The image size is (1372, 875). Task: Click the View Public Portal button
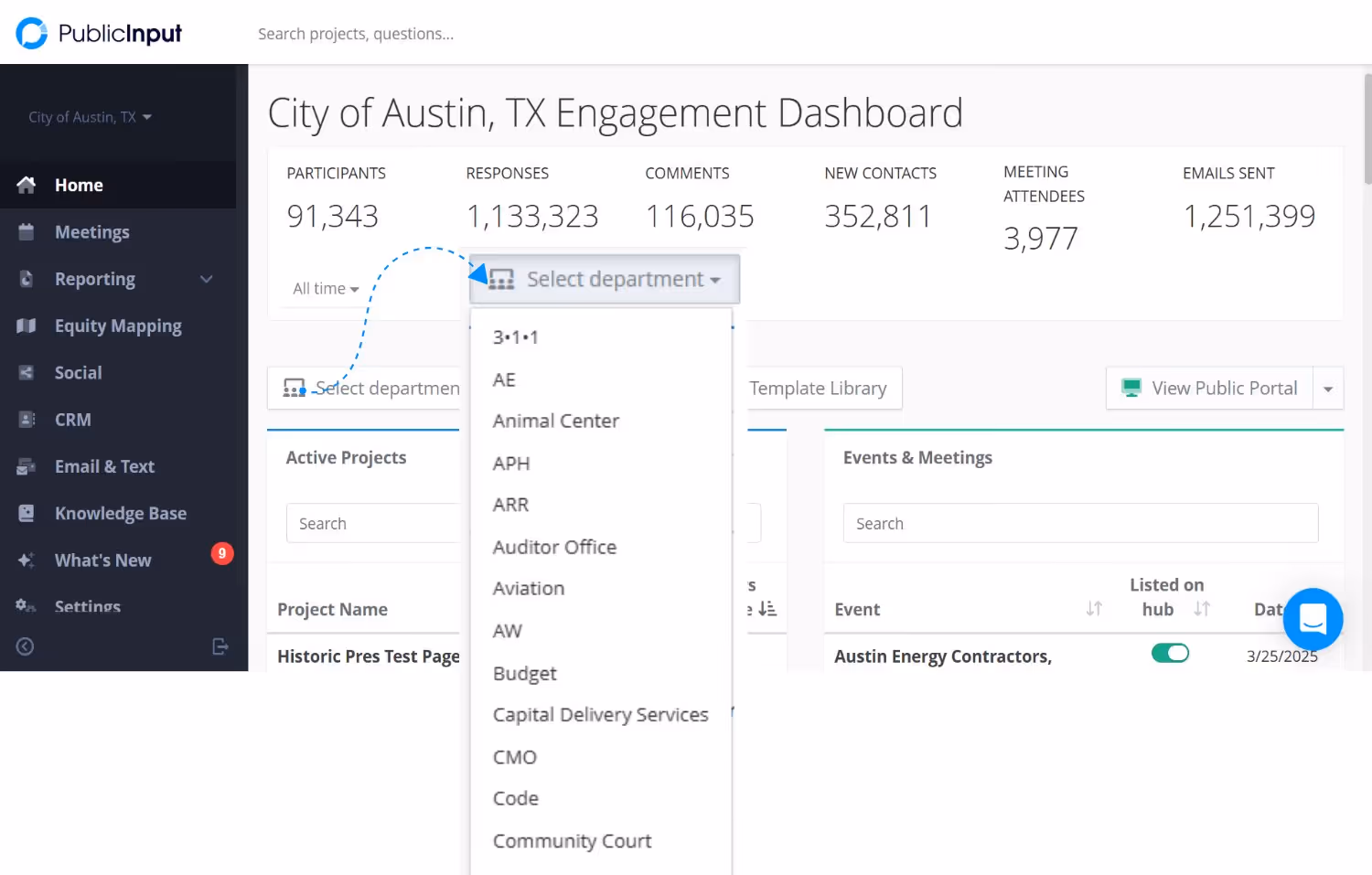[x=1209, y=389]
